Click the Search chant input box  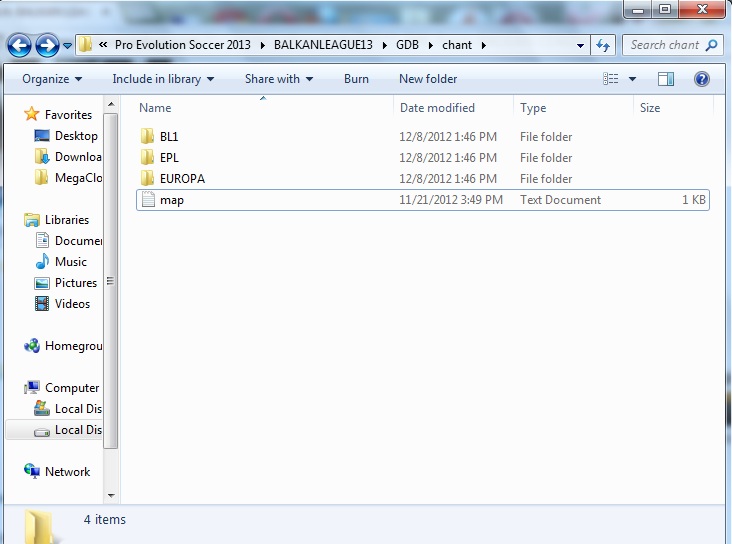[x=665, y=45]
